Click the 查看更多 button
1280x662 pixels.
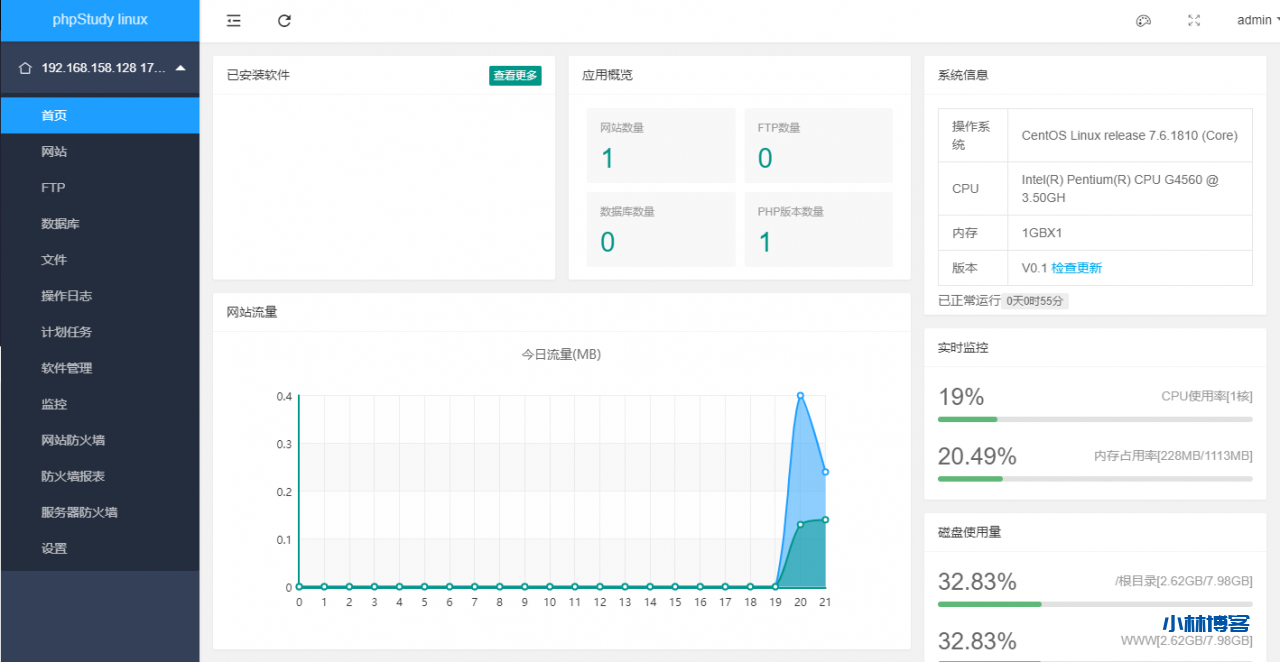tap(515, 76)
